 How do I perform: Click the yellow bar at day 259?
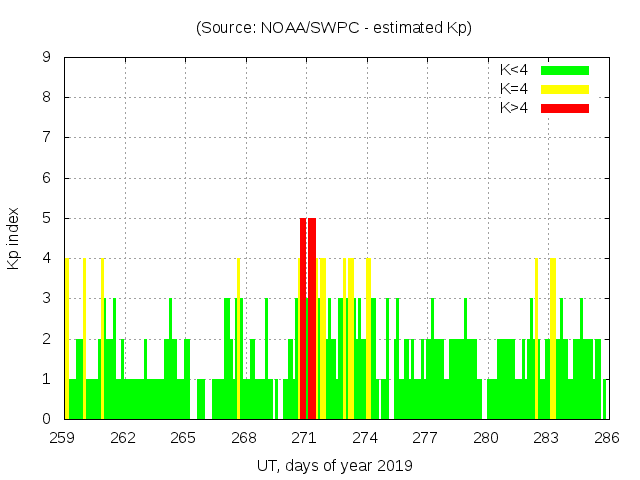pyautogui.click(x=67, y=338)
